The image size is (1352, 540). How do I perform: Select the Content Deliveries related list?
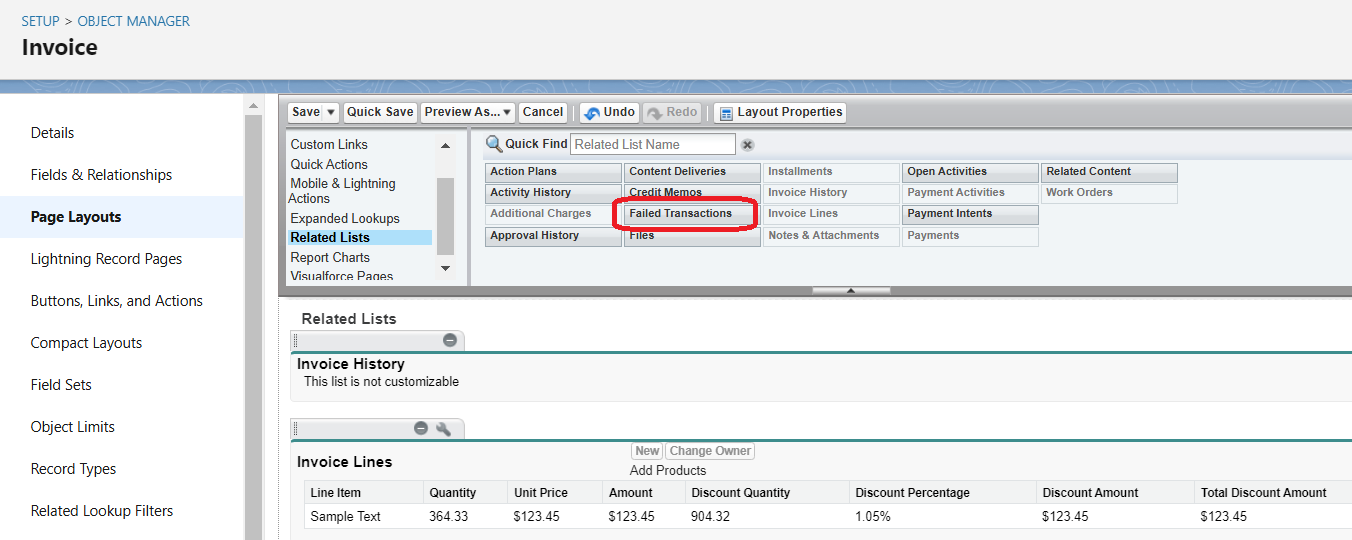click(692, 172)
